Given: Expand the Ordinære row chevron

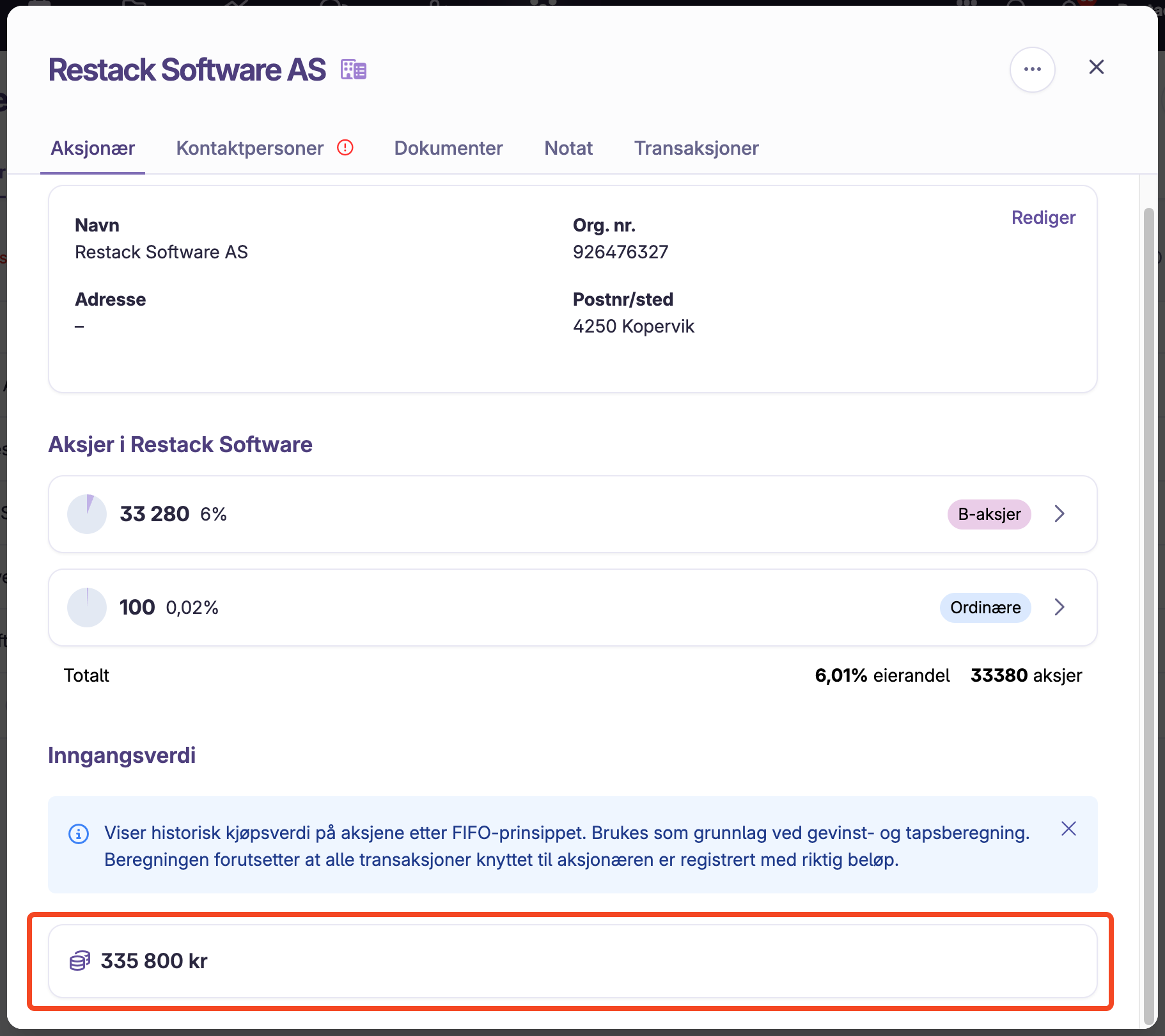Looking at the screenshot, I should pos(1059,607).
